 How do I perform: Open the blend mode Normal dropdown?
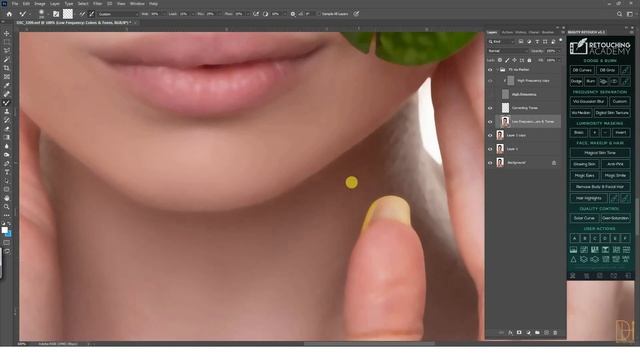pos(507,51)
